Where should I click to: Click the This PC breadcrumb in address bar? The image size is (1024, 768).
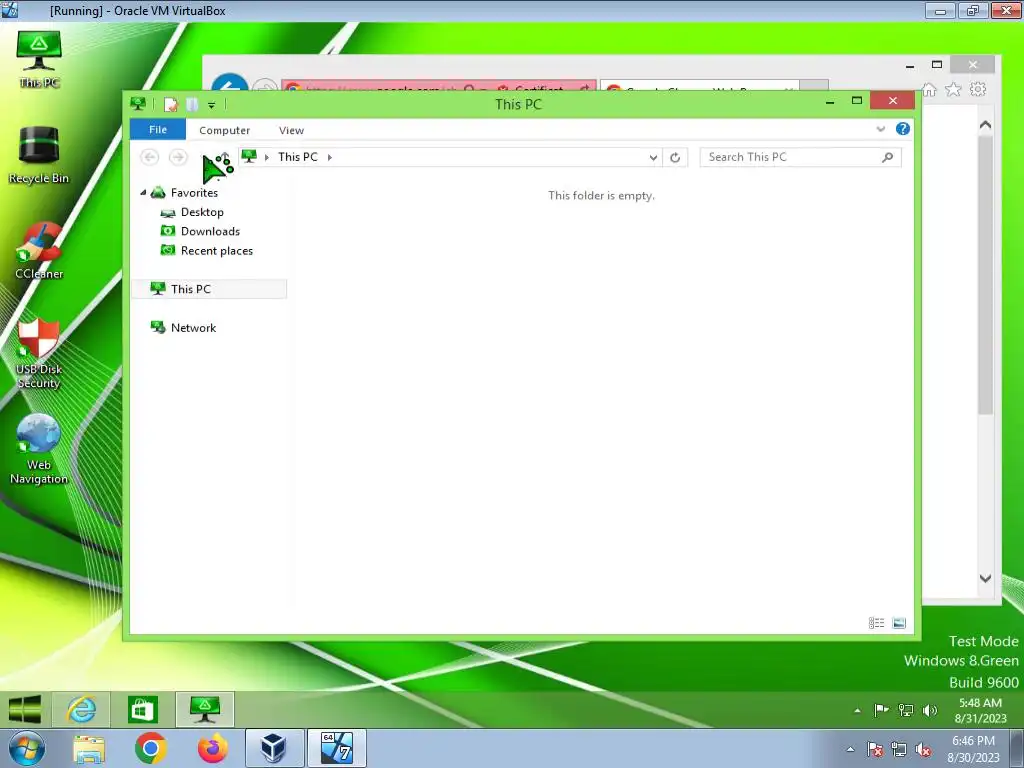[298, 157]
